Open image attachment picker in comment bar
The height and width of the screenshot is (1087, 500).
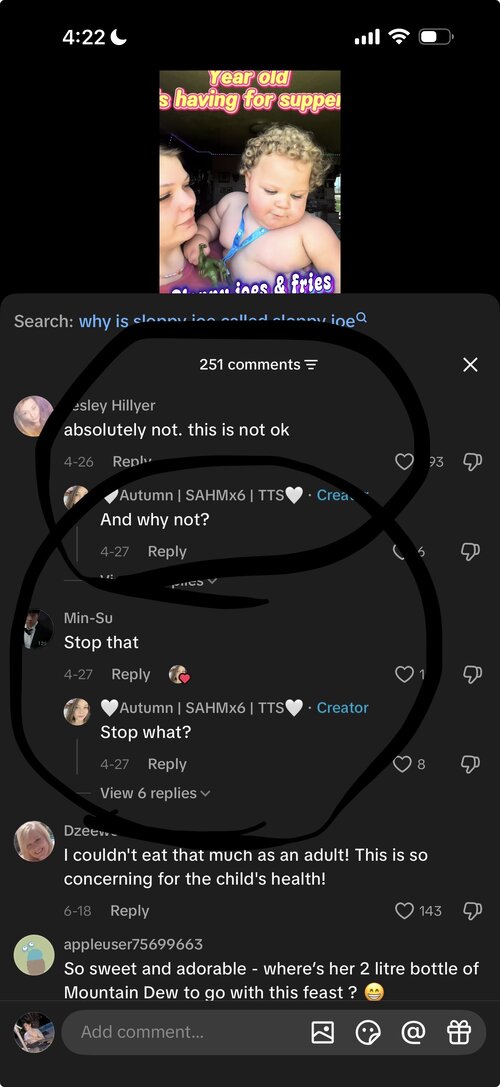pos(323,1032)
